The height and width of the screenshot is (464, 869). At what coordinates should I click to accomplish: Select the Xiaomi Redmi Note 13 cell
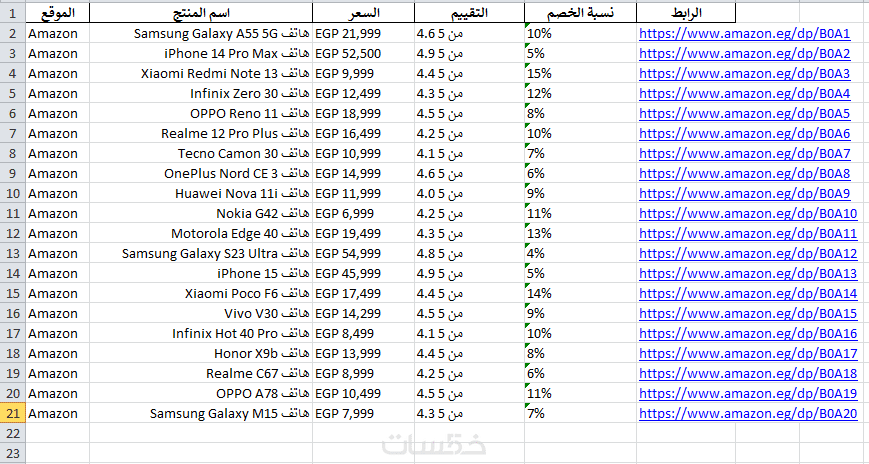click(201, 74)
